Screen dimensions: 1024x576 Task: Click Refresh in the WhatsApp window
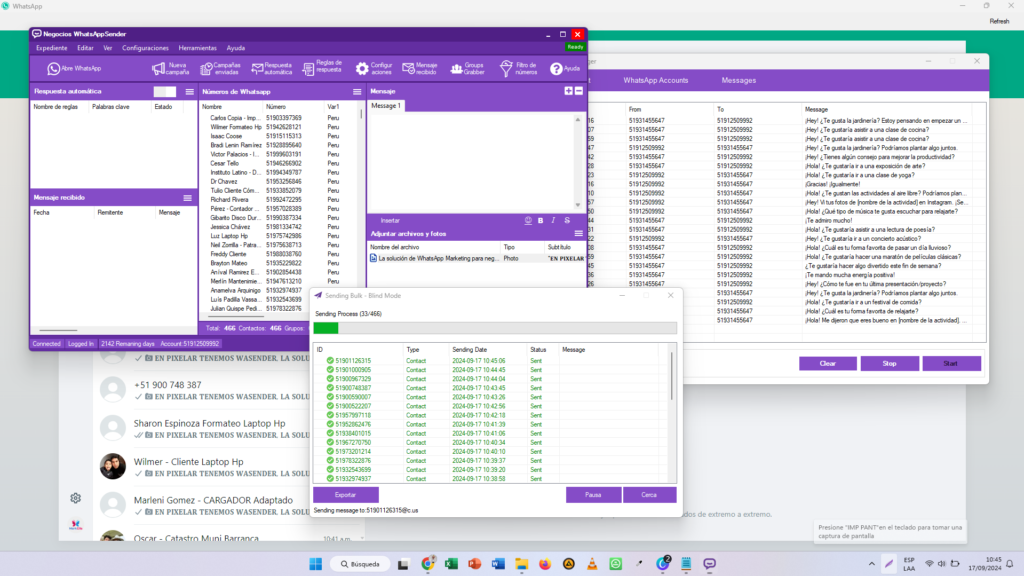click(x=999, y=22)
